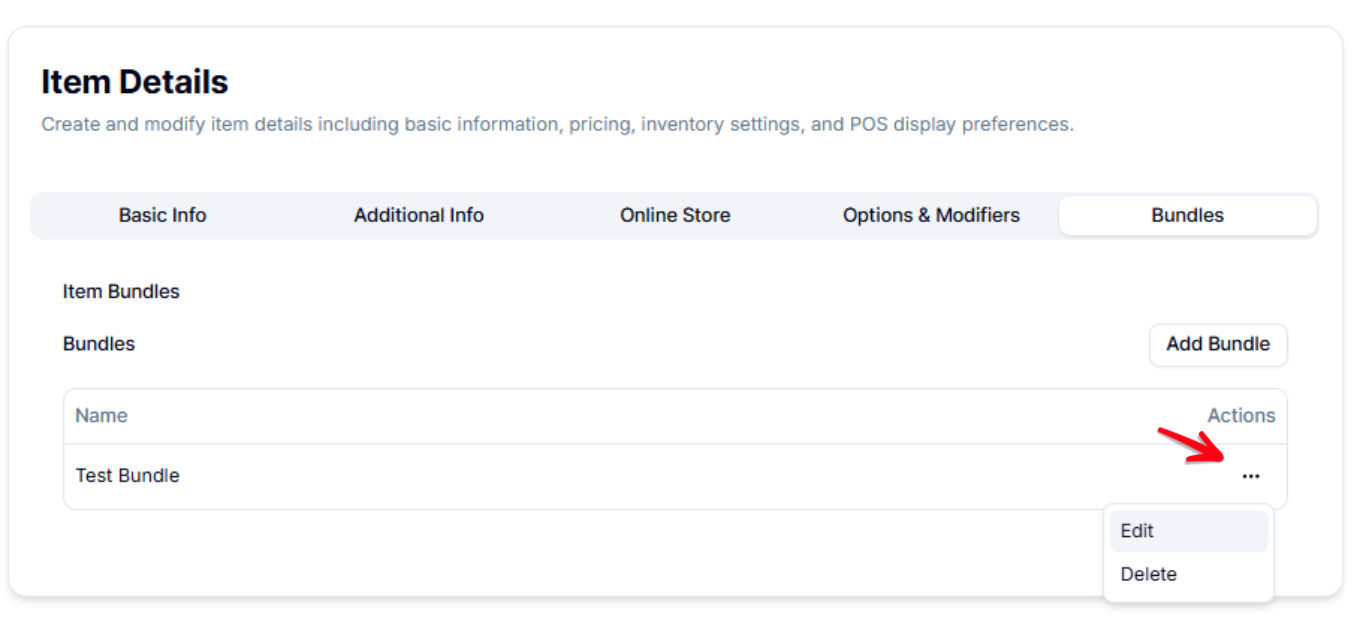Click the Actions column header
The width and height of the screenshot is (1366, 638).
(x=1241, y=416)
